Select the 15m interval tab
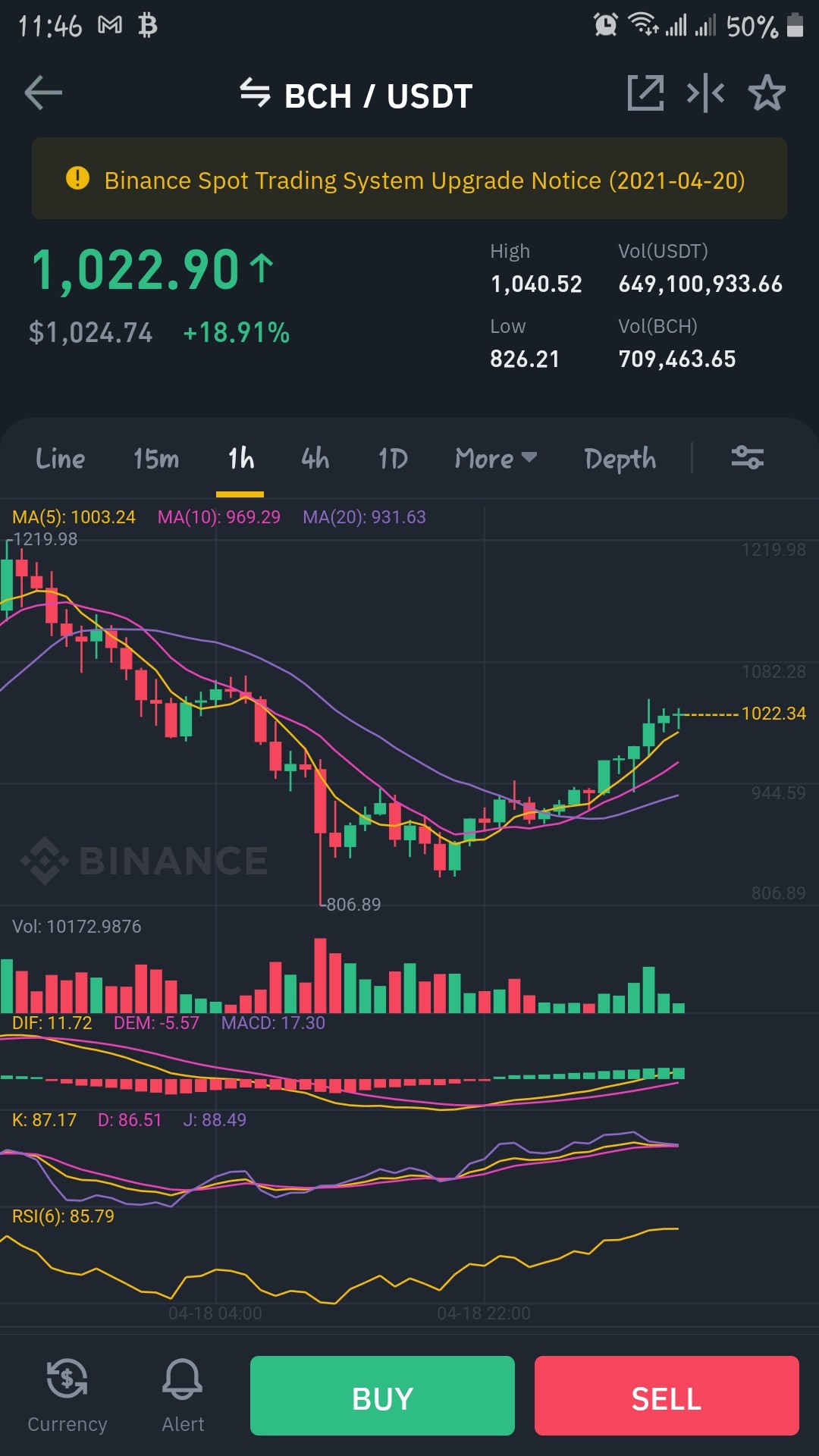 [x=156, y=458]
